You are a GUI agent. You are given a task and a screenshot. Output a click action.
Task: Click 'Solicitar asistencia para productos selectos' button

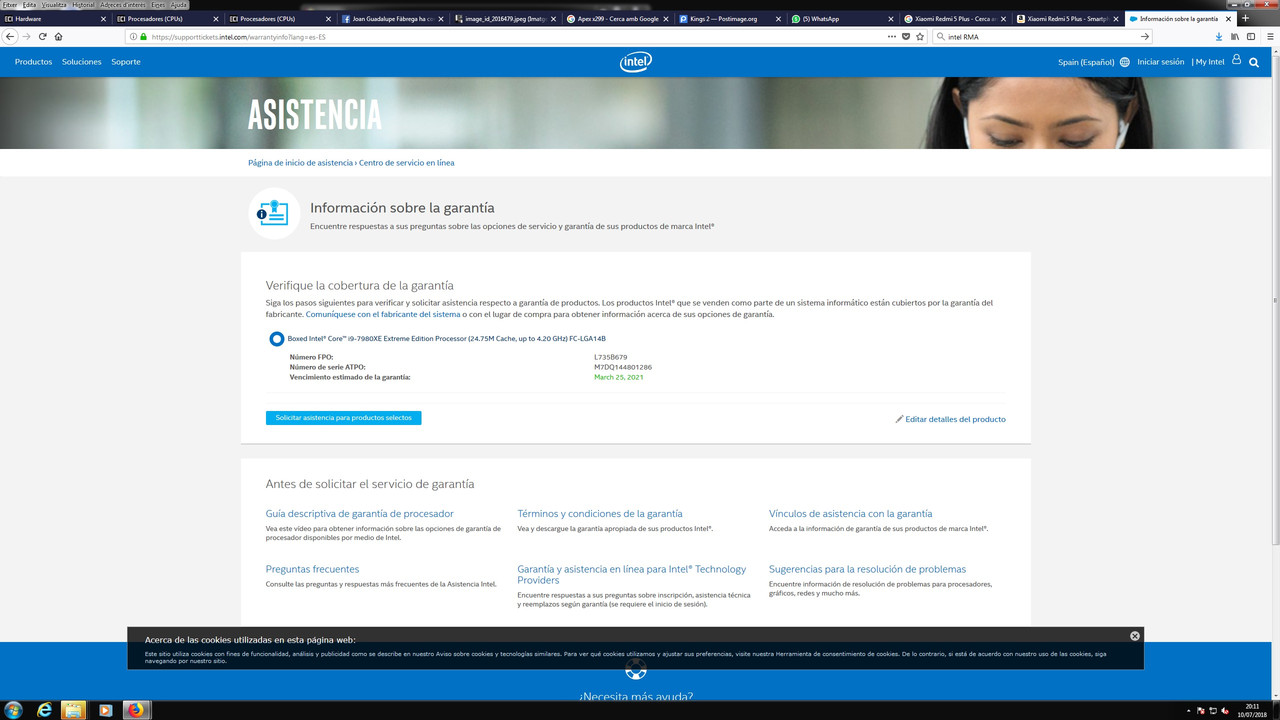click(x=343, y=418)
